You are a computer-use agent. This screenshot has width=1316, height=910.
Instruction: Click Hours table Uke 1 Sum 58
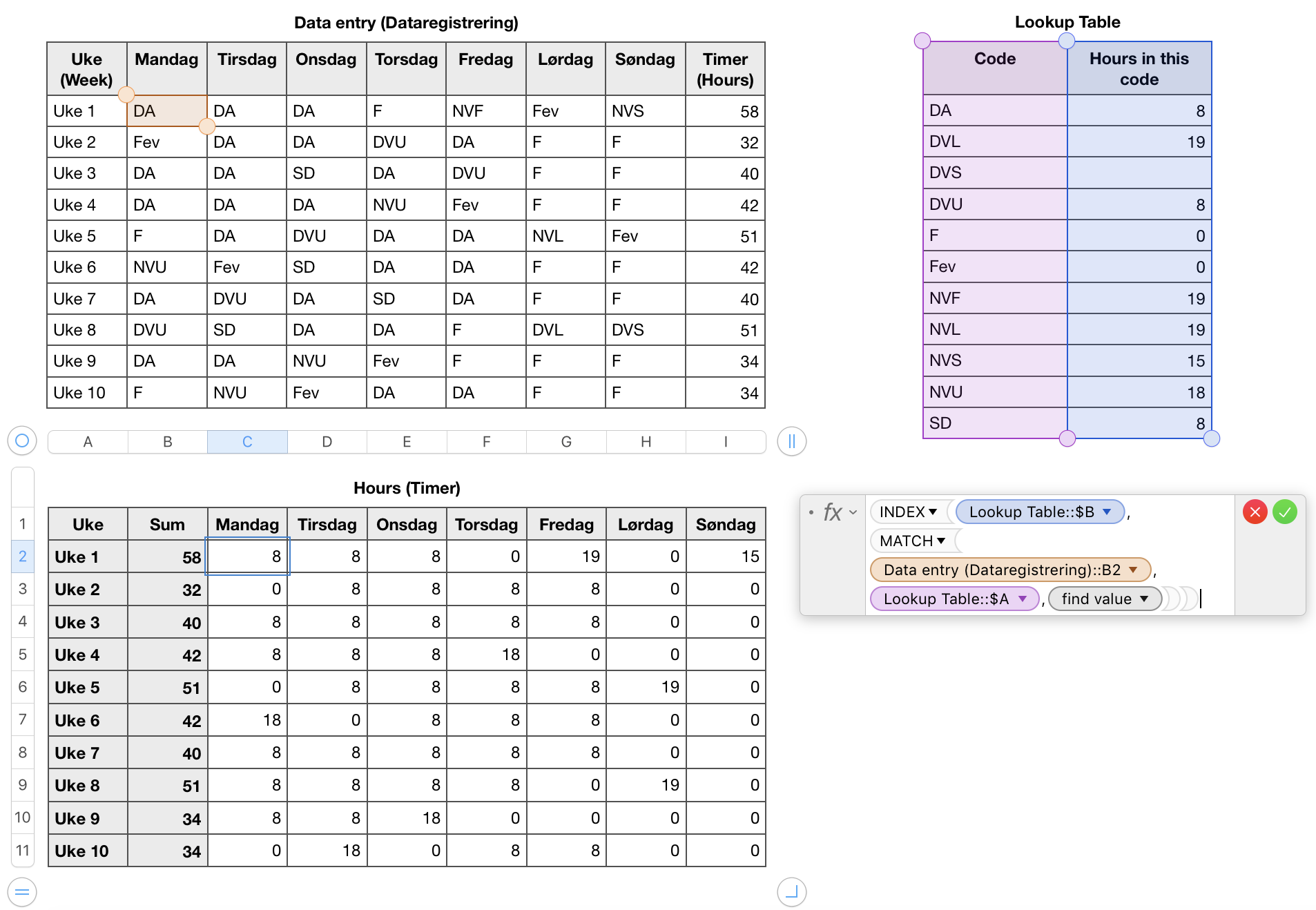(x=167, y=557)
